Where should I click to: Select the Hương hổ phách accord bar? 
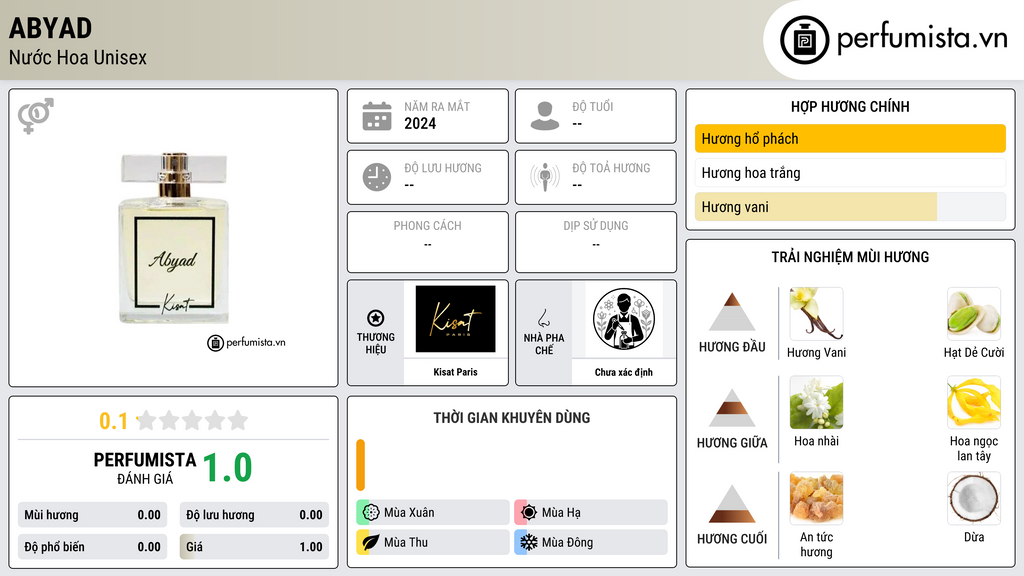(x=850, y=138)
